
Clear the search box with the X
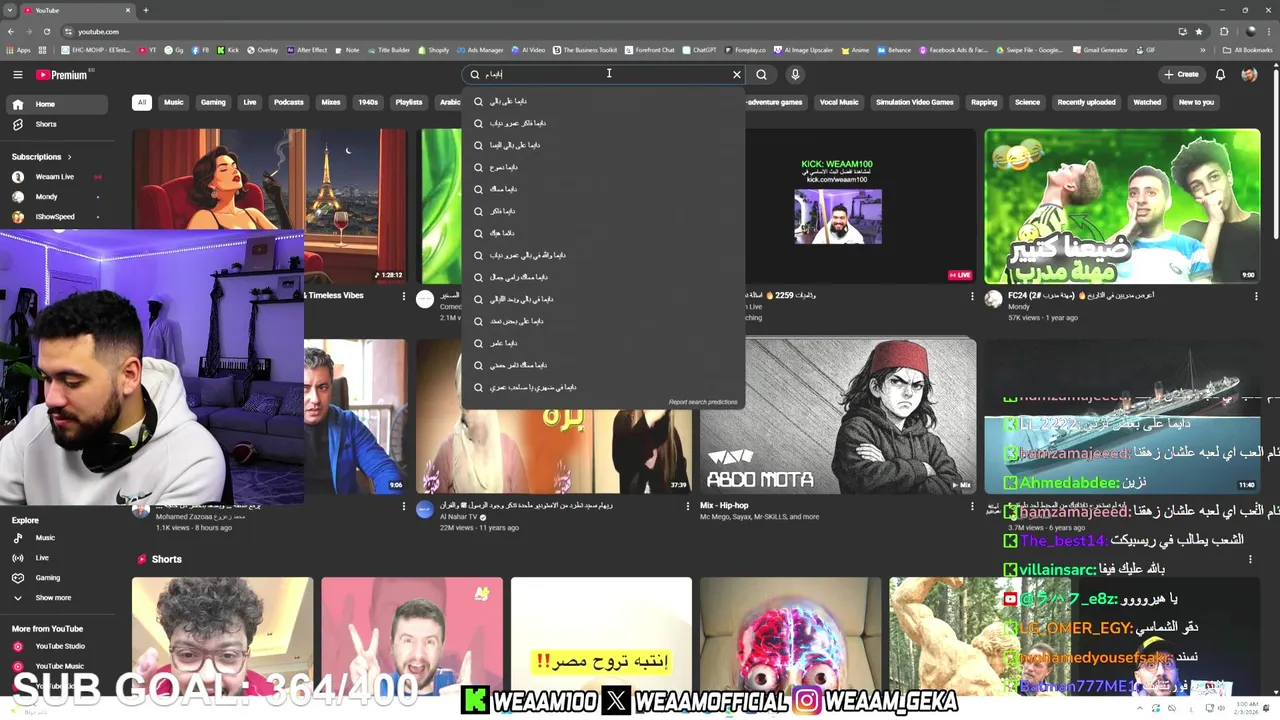click(x=737, y=75)
